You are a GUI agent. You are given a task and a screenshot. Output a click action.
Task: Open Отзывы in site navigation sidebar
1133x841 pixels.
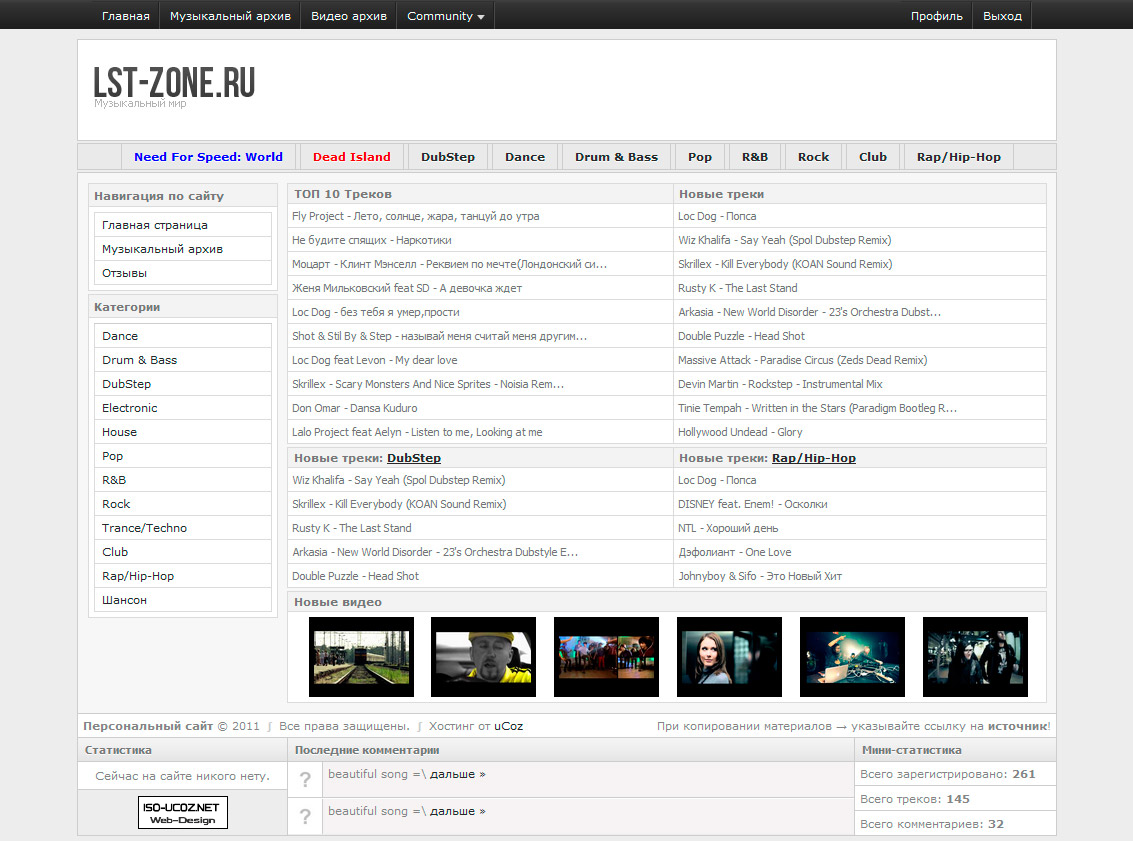pyautogui.click(x=124, y=273)
